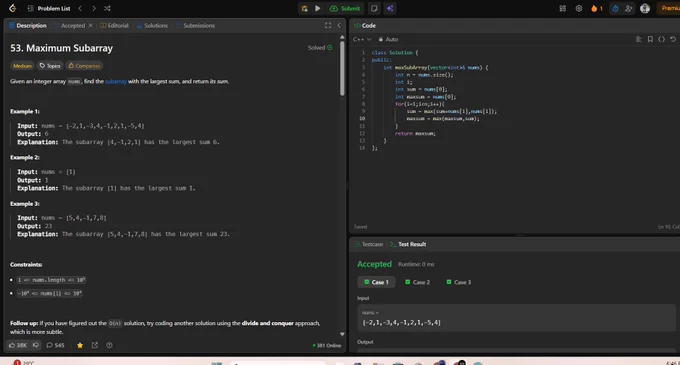
Task: Click the LeetCode logo icon
Action: [13, 8]
